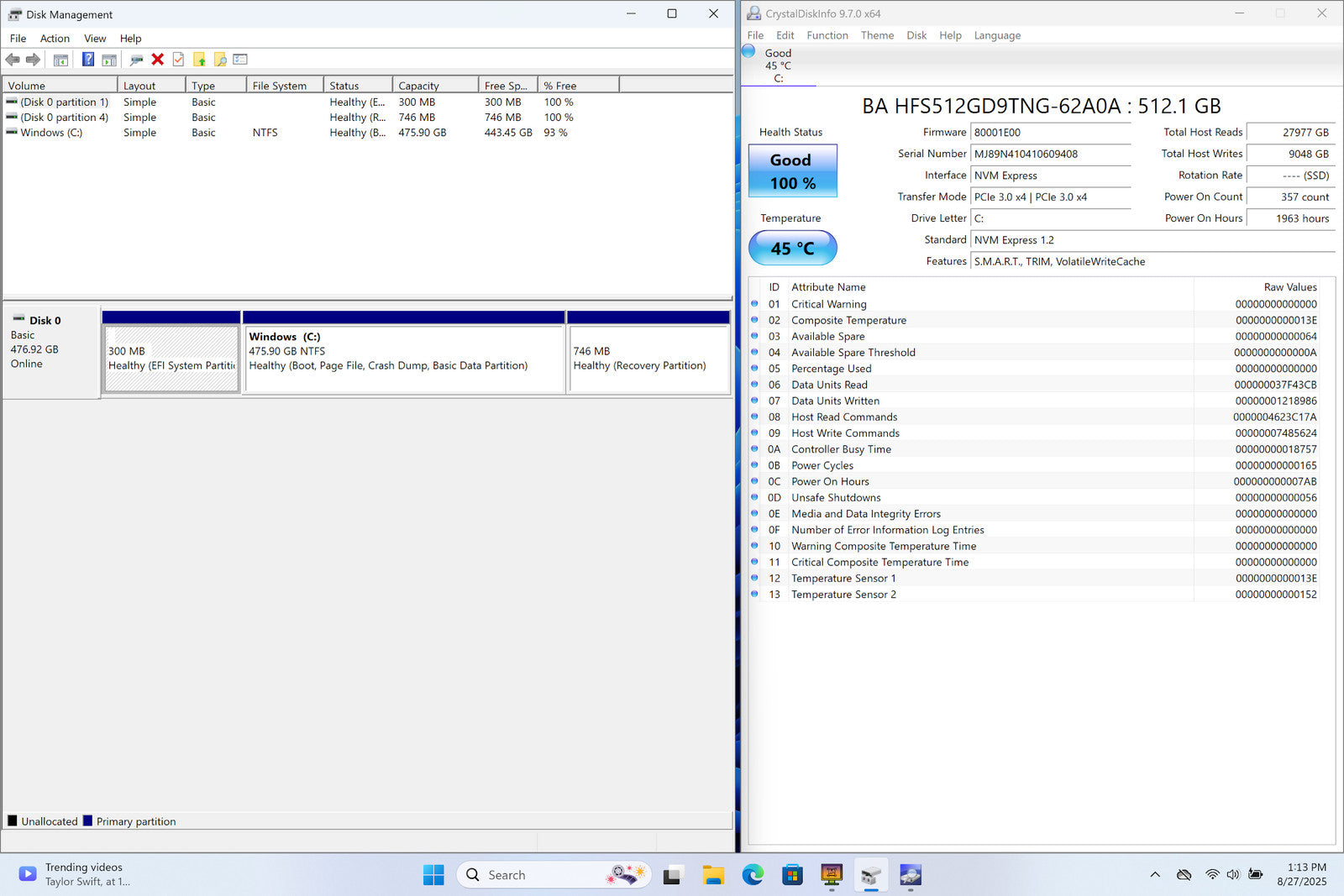Select the C: drive tab at top of CrystalDiskInfo
1344x896 pixels.
click(778, 65)
